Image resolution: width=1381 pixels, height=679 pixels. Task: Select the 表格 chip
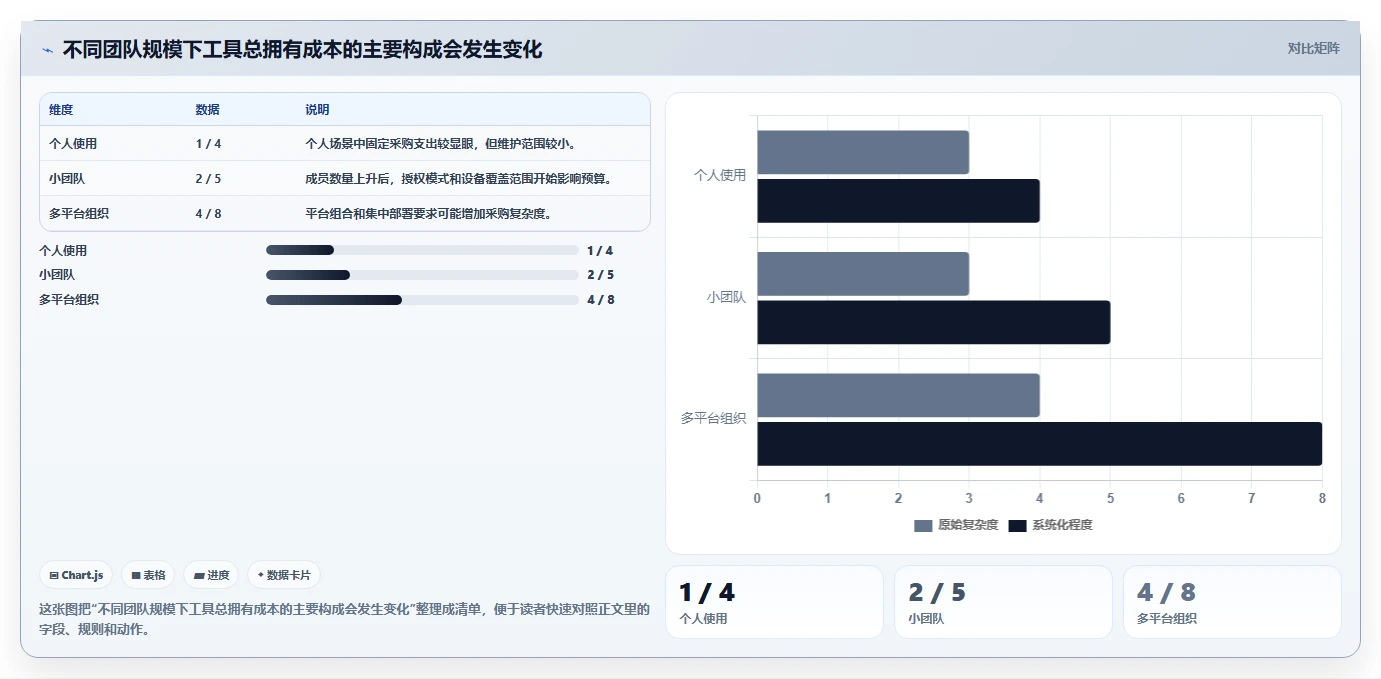(148, 575)
